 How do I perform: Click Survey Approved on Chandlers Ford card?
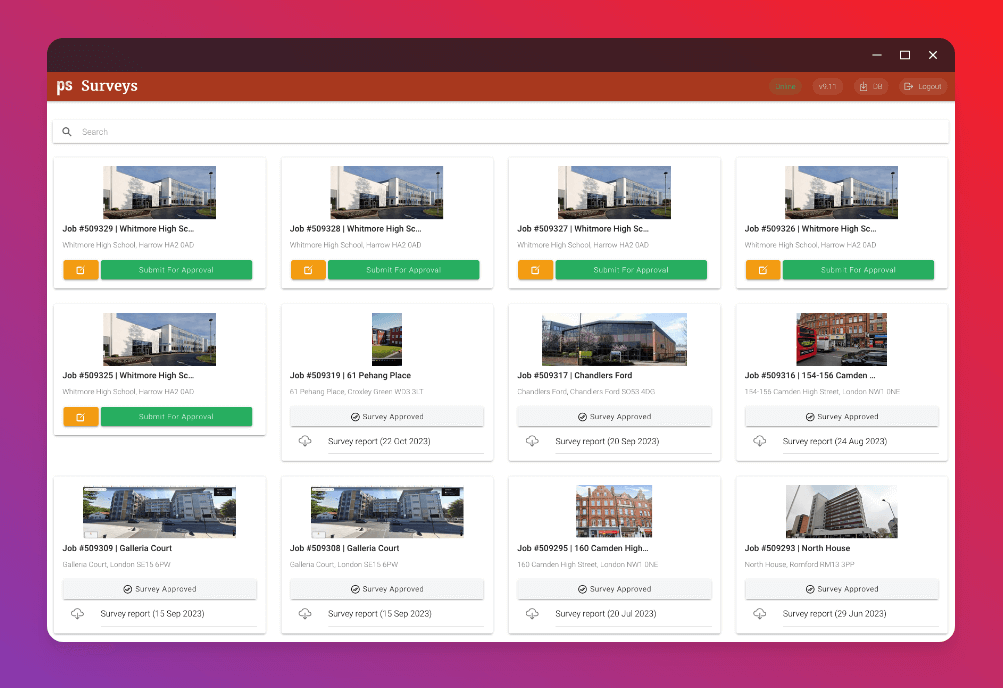614,417
